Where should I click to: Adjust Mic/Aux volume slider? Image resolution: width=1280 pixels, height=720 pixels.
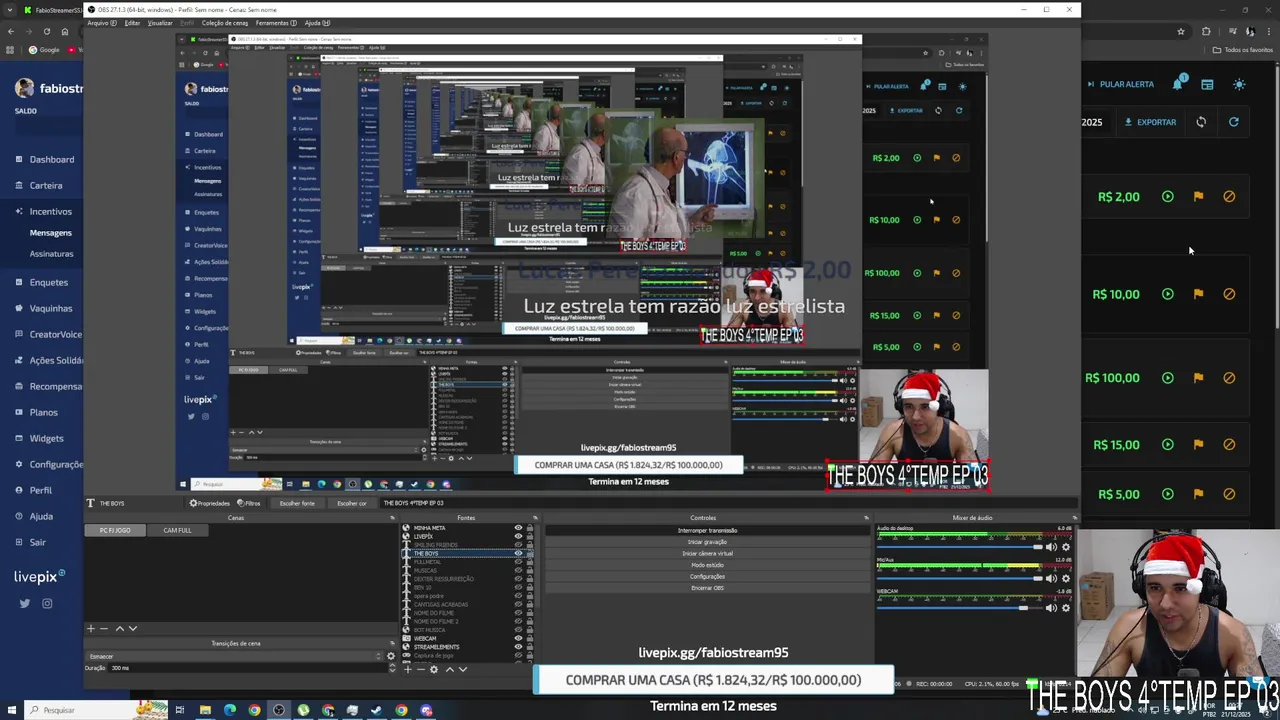960,578
